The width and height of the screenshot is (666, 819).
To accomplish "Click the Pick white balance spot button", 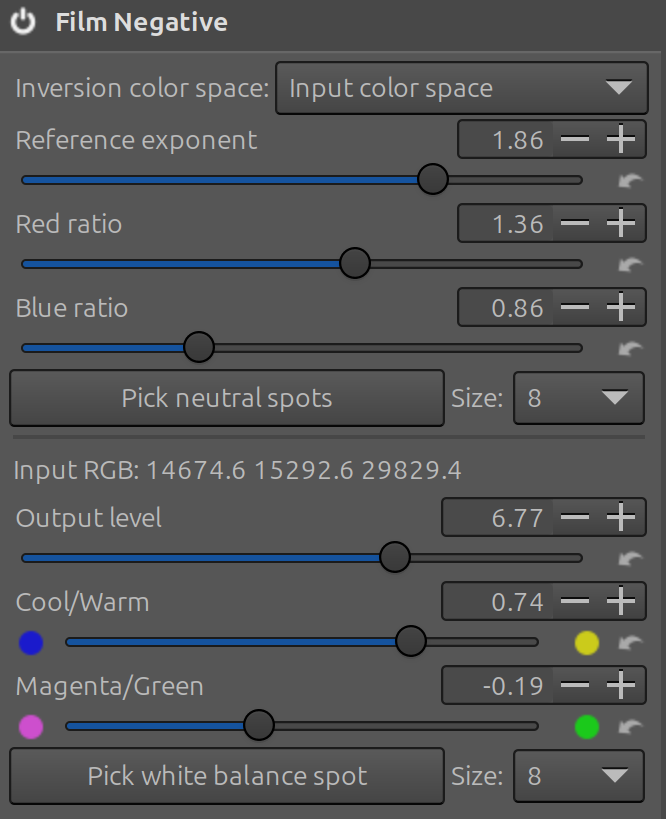I will click(227, 776).
